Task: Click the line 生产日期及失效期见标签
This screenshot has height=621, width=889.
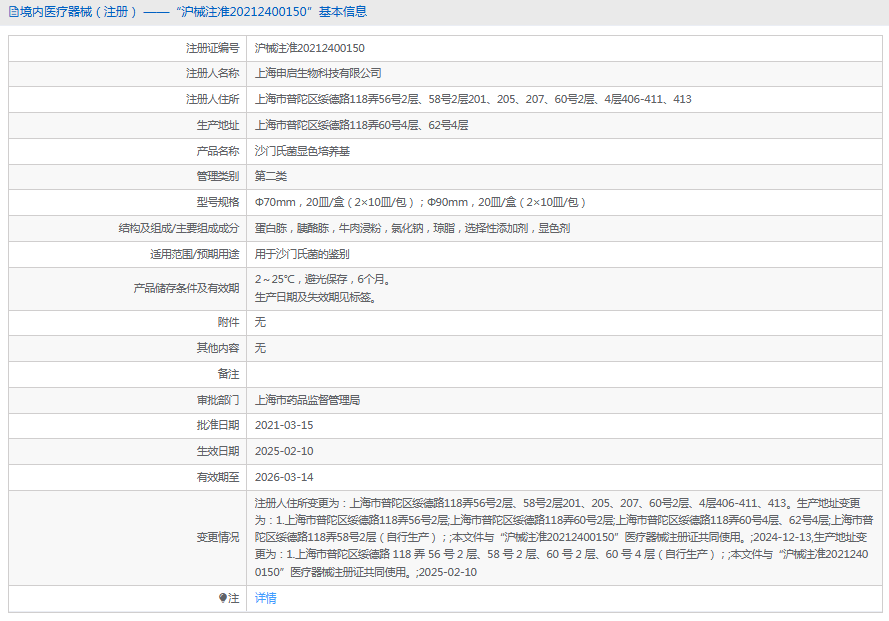Action: pyautogui.click(x=316, y=298)
